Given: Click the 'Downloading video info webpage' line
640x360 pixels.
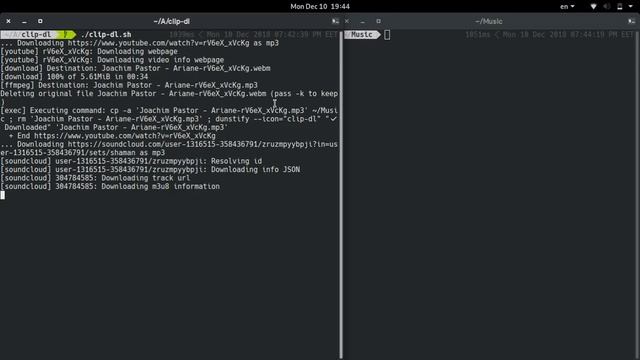Looking at the screenshot, I should (112, 60).
